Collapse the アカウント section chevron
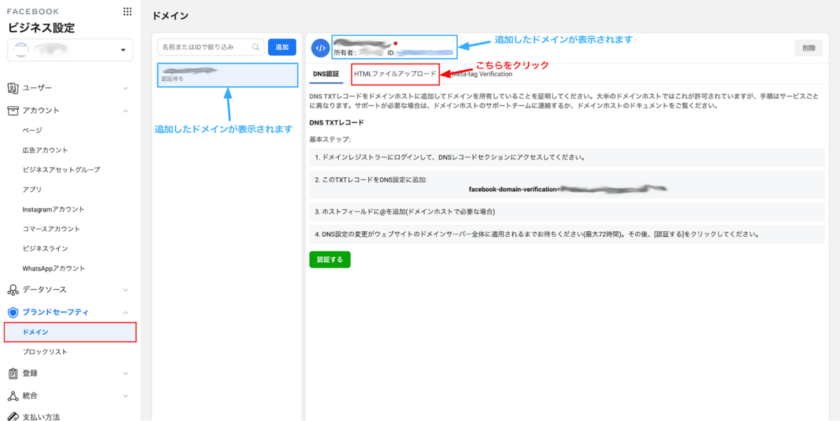 pyautogui.click(x=126, y=111)
